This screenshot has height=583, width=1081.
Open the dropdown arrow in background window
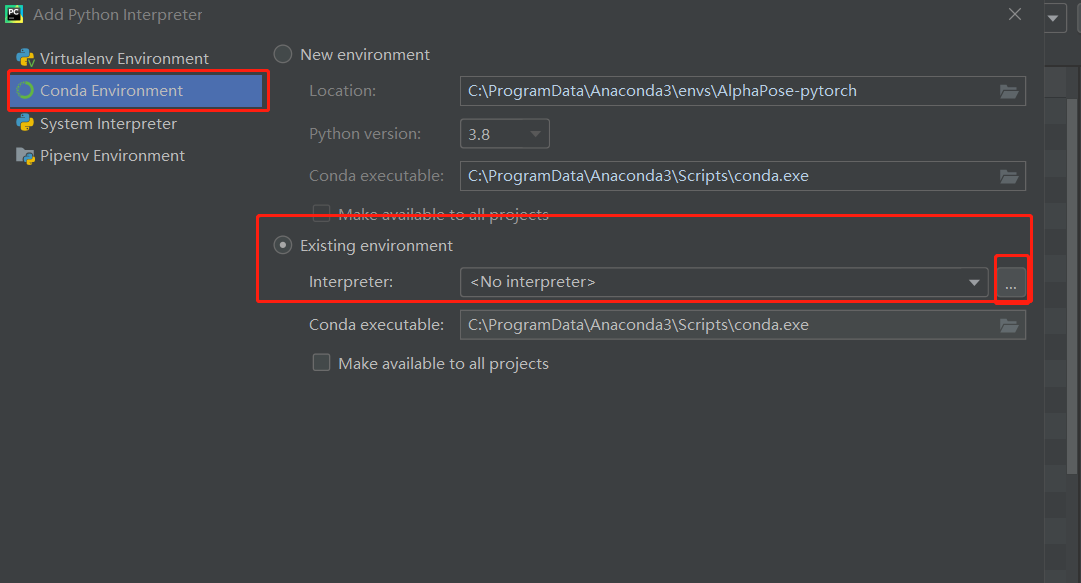(1053, 18)
